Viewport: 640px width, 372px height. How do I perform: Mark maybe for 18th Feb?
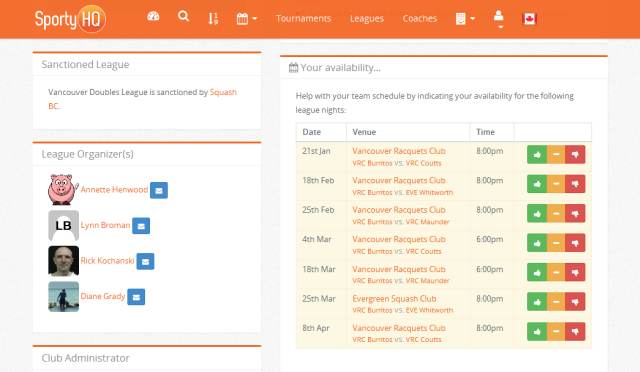[x=556, y=184]
